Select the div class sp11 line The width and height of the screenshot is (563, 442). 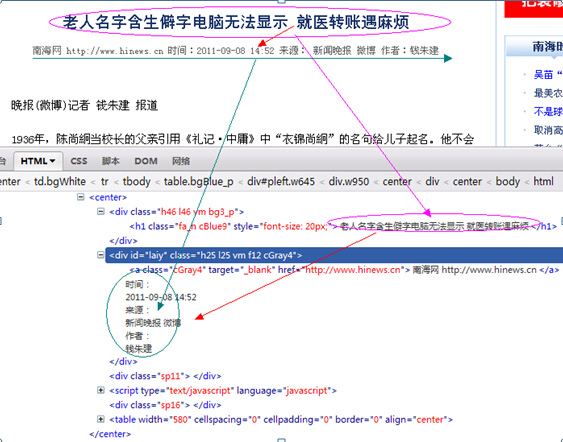click(165, 376)
